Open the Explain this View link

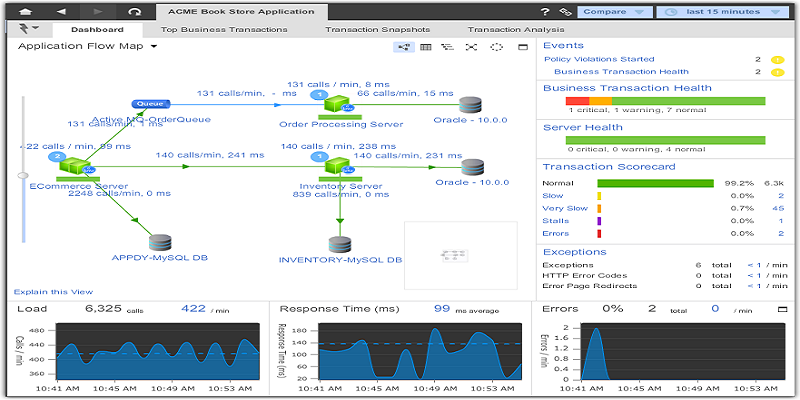click(54, 292)
